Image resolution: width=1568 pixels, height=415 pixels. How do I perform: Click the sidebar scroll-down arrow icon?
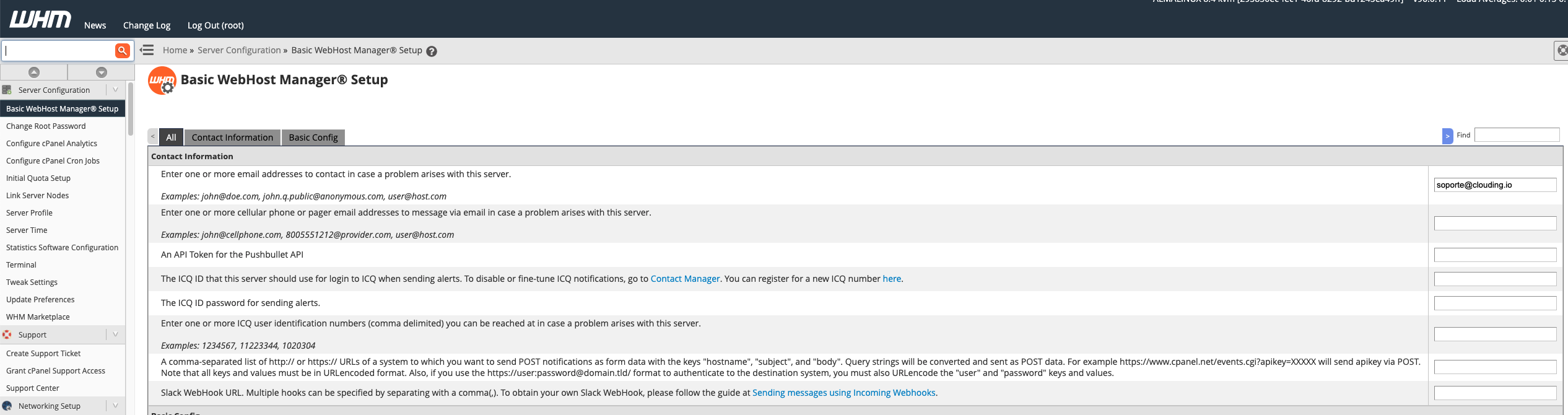click(102, 72)
